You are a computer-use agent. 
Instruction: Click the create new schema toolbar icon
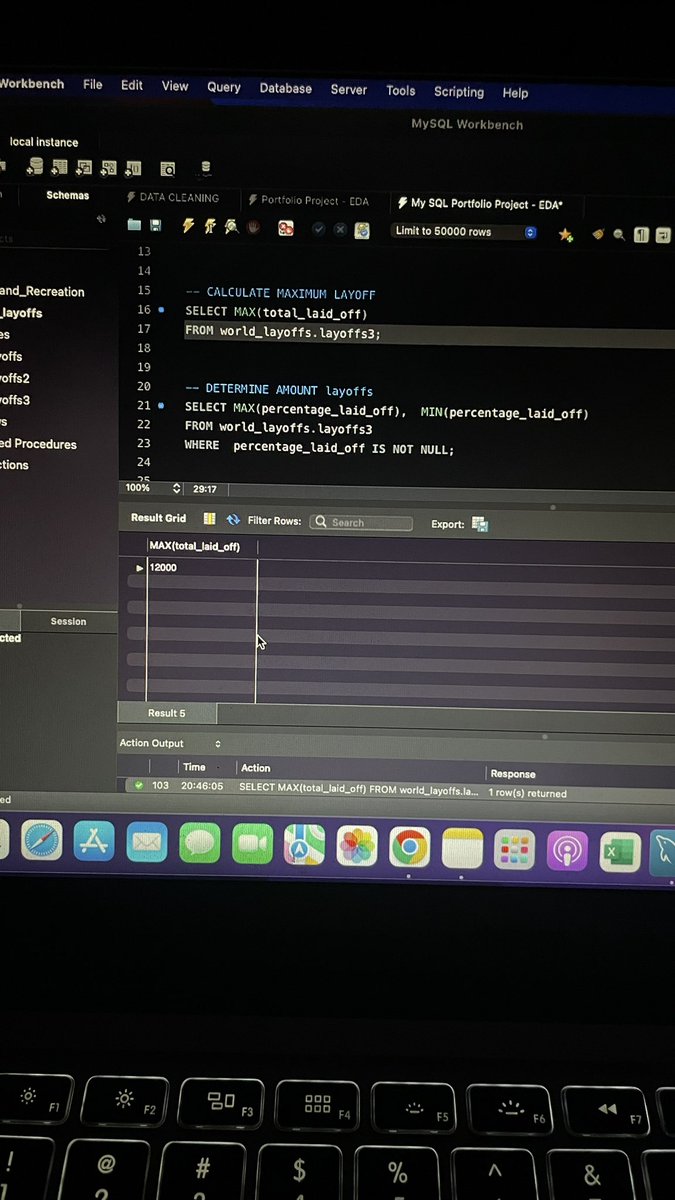coord(36,167)
